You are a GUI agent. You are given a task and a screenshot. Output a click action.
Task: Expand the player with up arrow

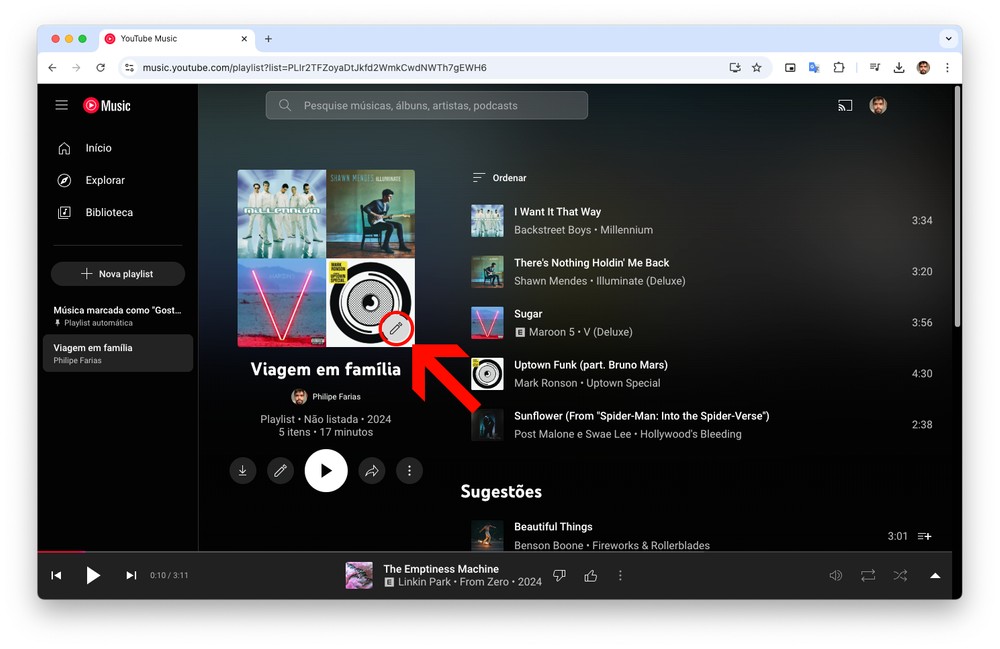tap(935, 576)
